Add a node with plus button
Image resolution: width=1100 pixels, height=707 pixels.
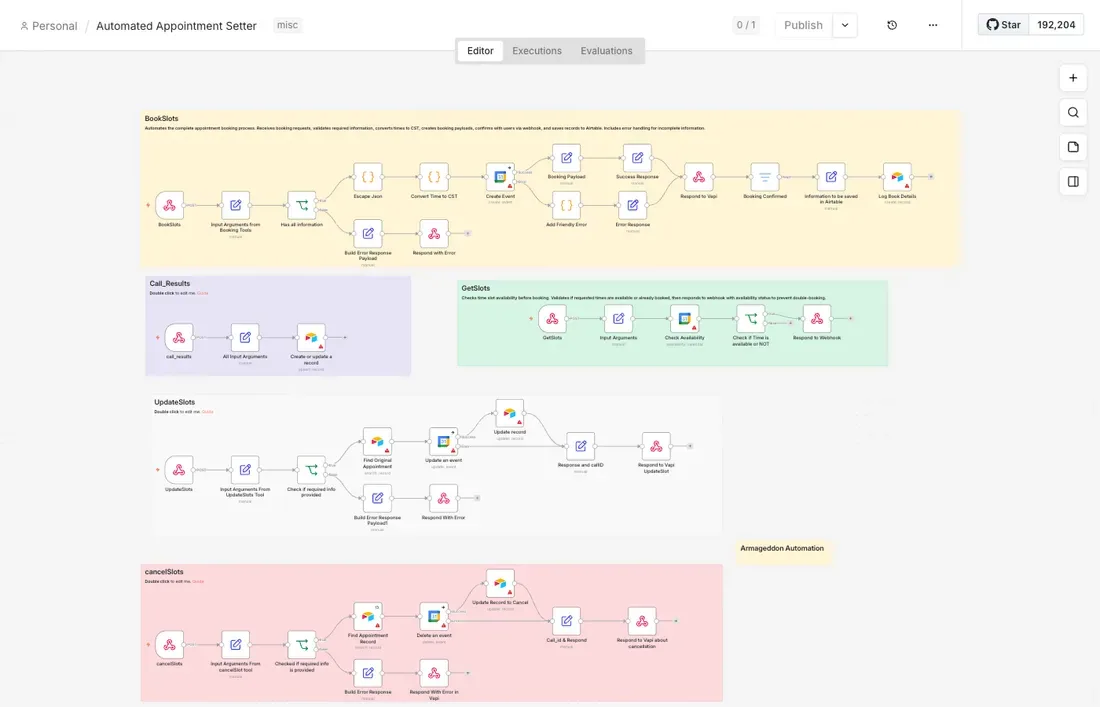1073,78
